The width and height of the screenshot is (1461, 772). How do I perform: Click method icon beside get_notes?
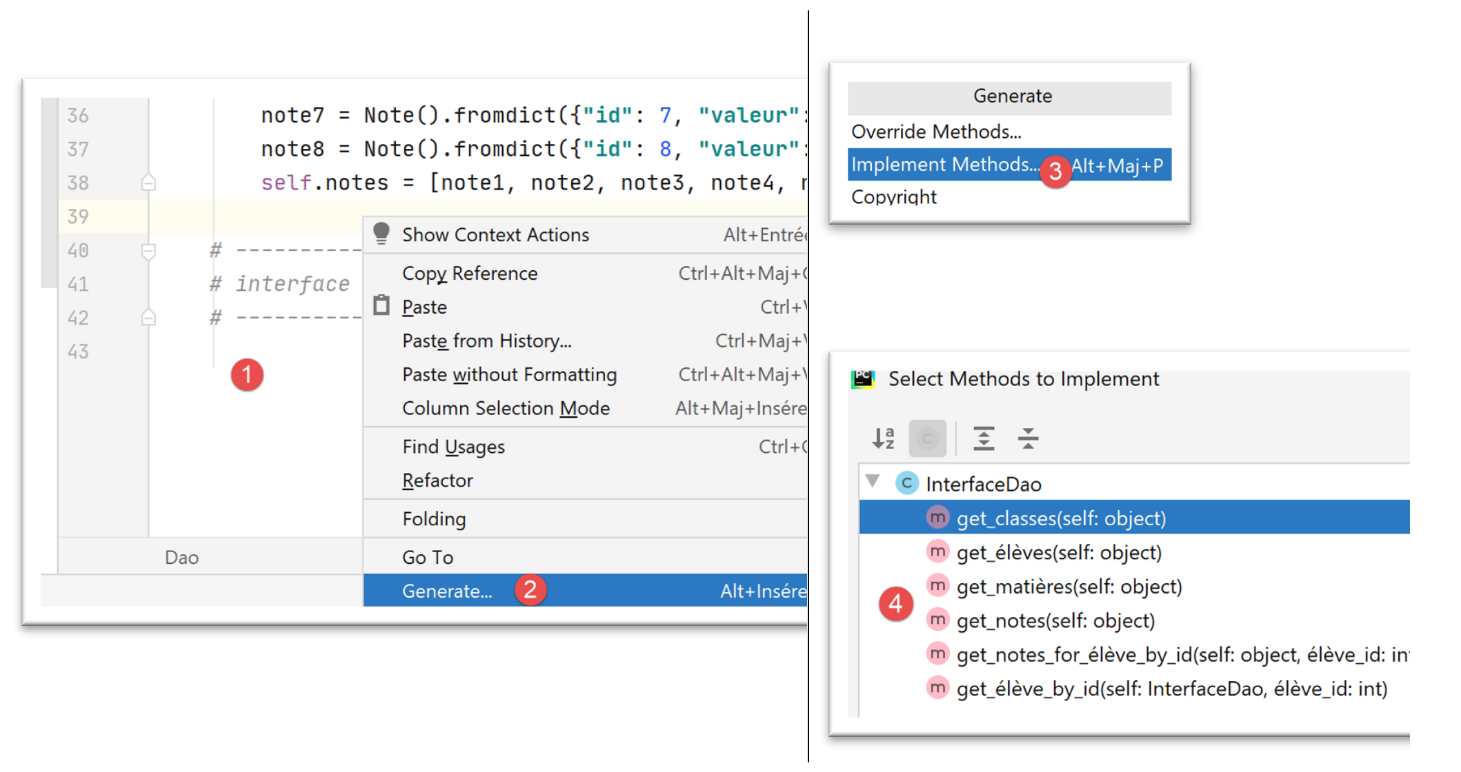coord(937,620)
